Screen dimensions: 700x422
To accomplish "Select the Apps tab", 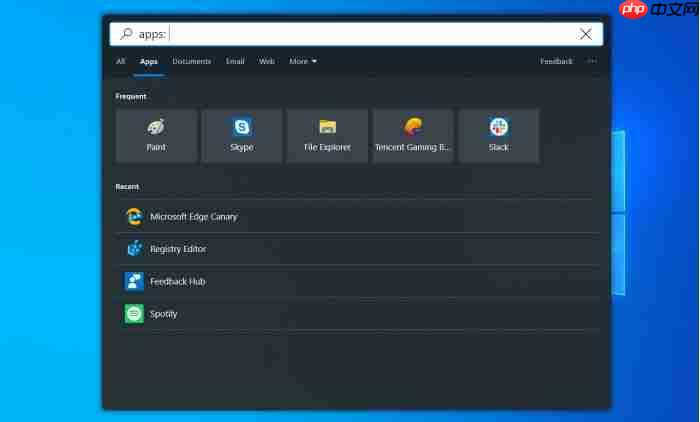I will [149, 62].
